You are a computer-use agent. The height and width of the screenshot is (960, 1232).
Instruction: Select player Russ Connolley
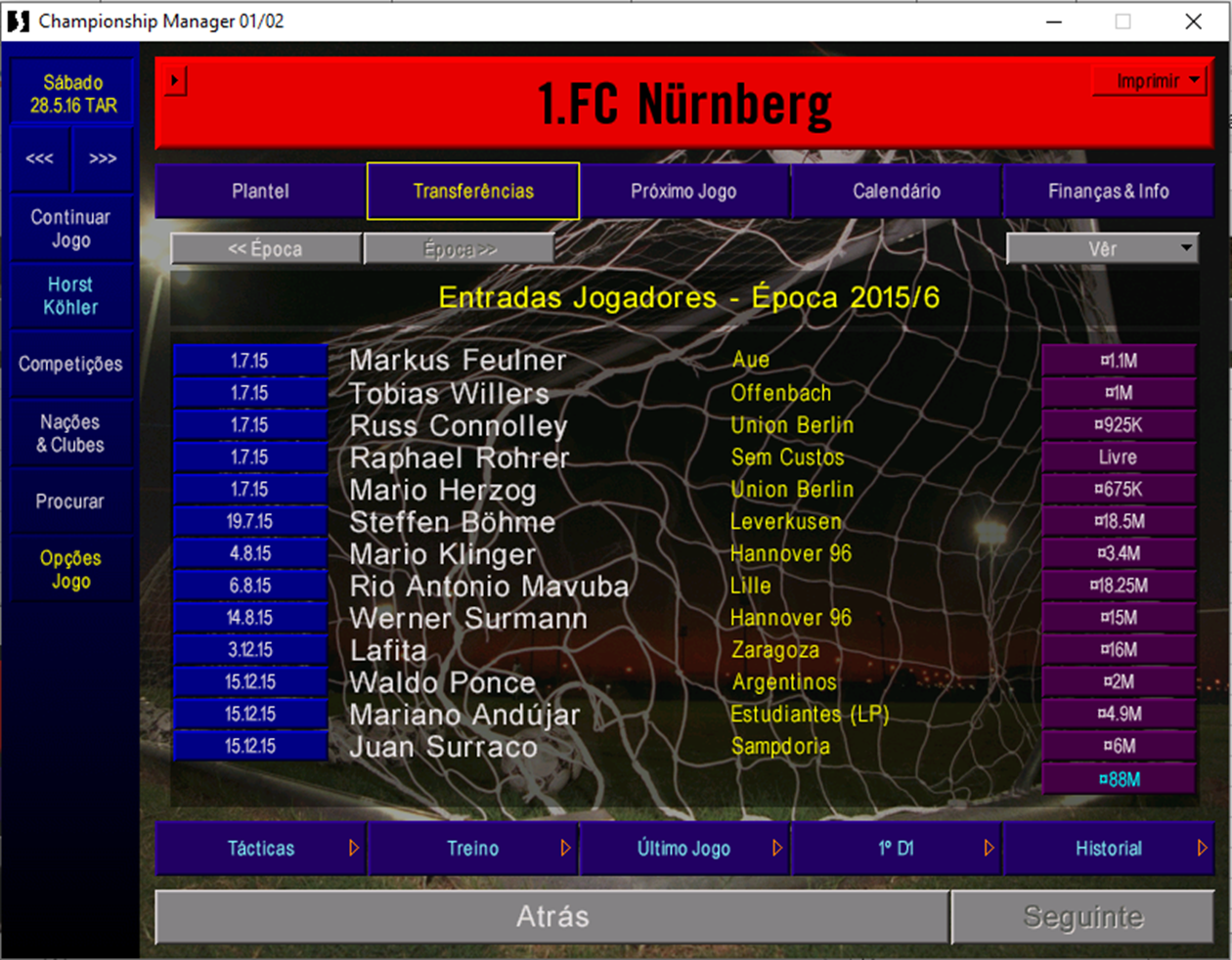[x=459, y=425]
